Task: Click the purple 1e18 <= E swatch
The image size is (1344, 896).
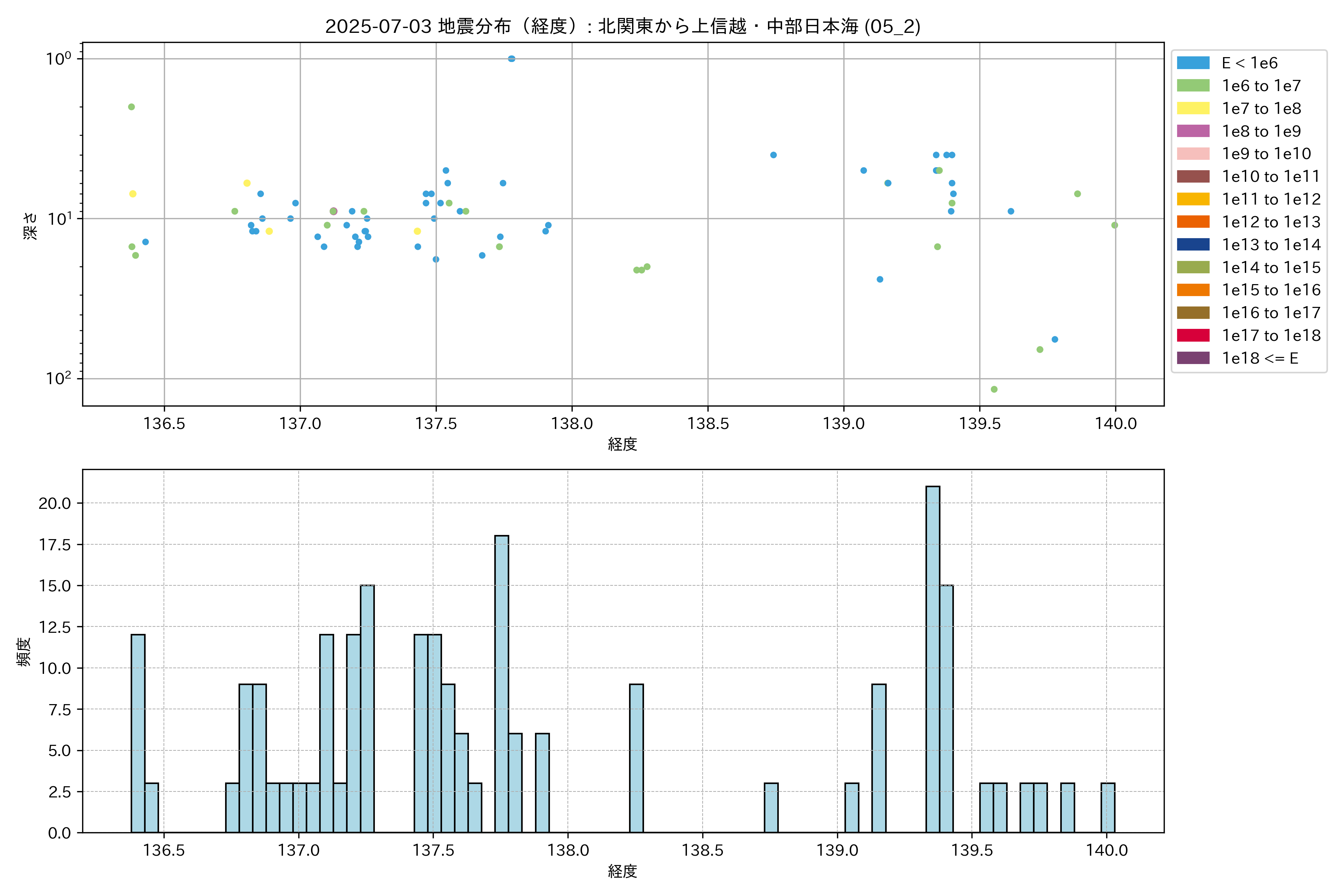Action: [x=1192, y=358]
